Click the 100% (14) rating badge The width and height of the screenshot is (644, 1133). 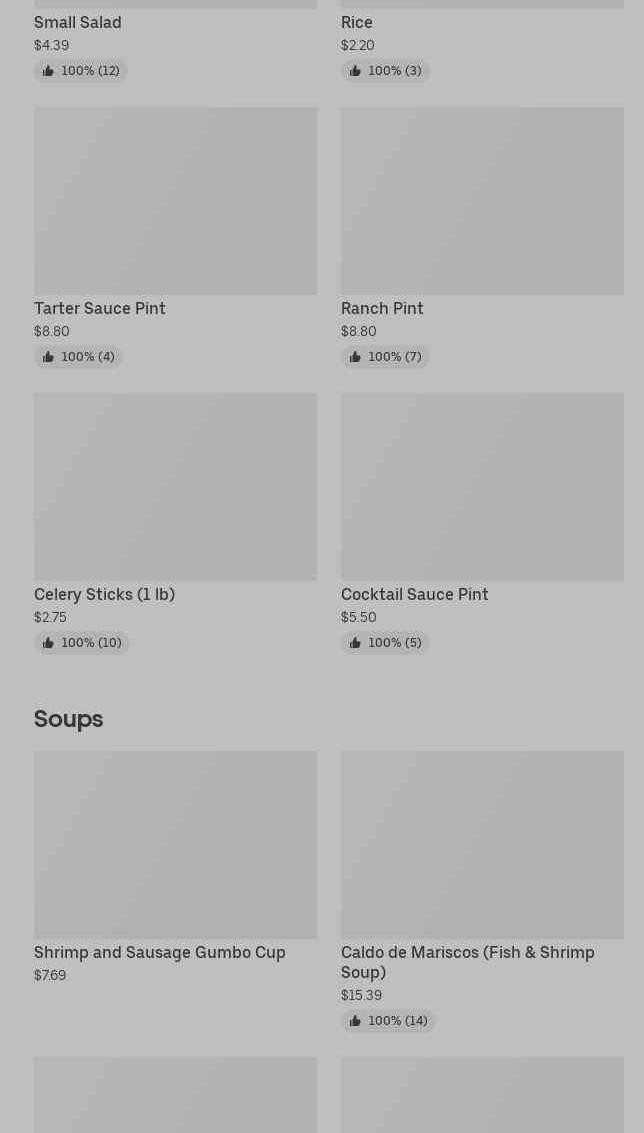pyautogui.click(x=388, y=1021)
